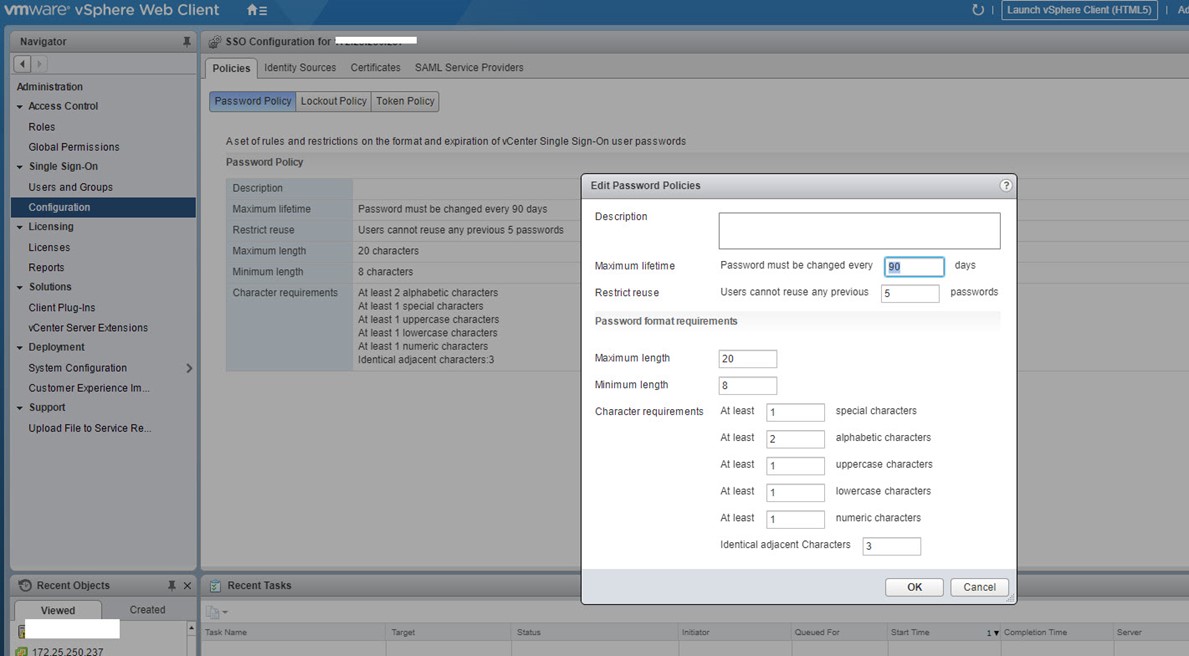Select Configuration under Single Sign-On

(x=103, y=207)
